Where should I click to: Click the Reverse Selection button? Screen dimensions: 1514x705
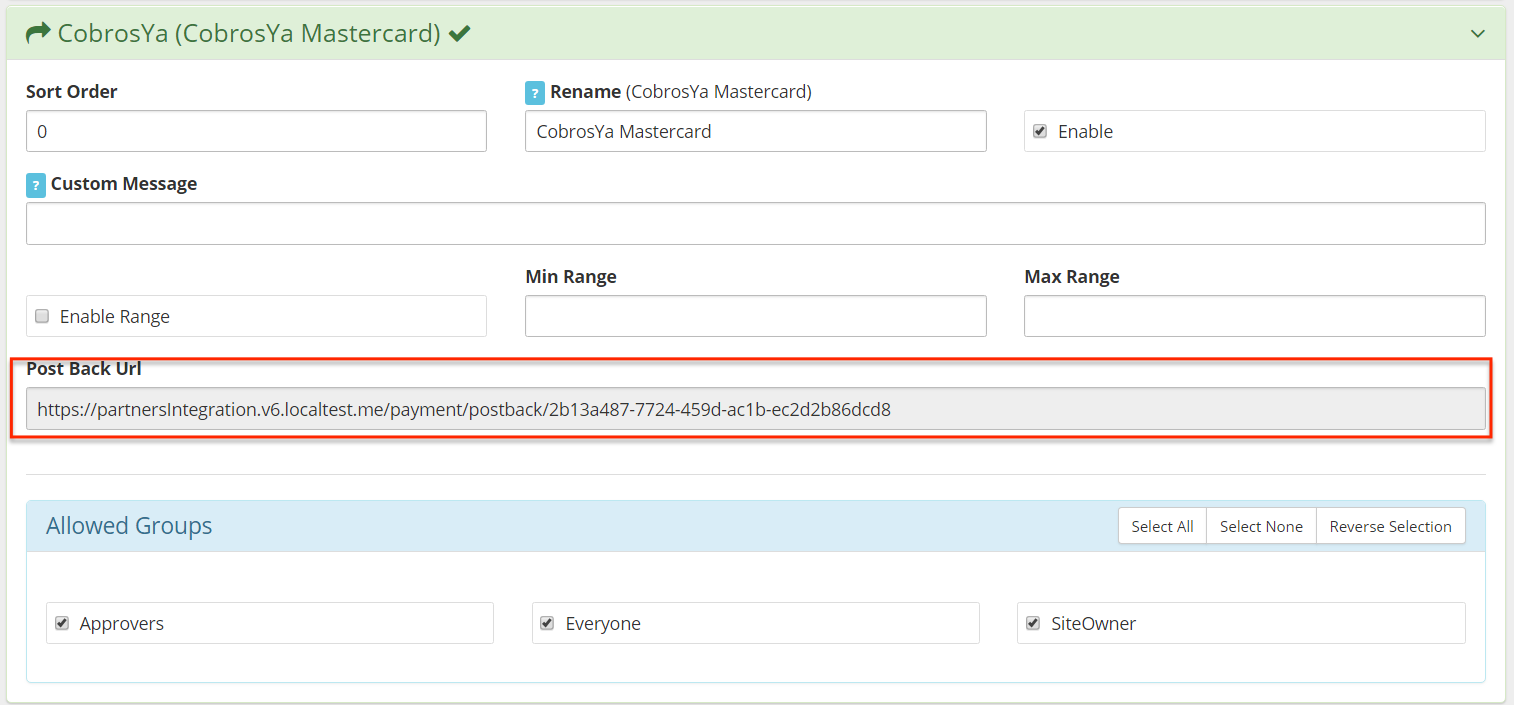[x=1390, y=526]
